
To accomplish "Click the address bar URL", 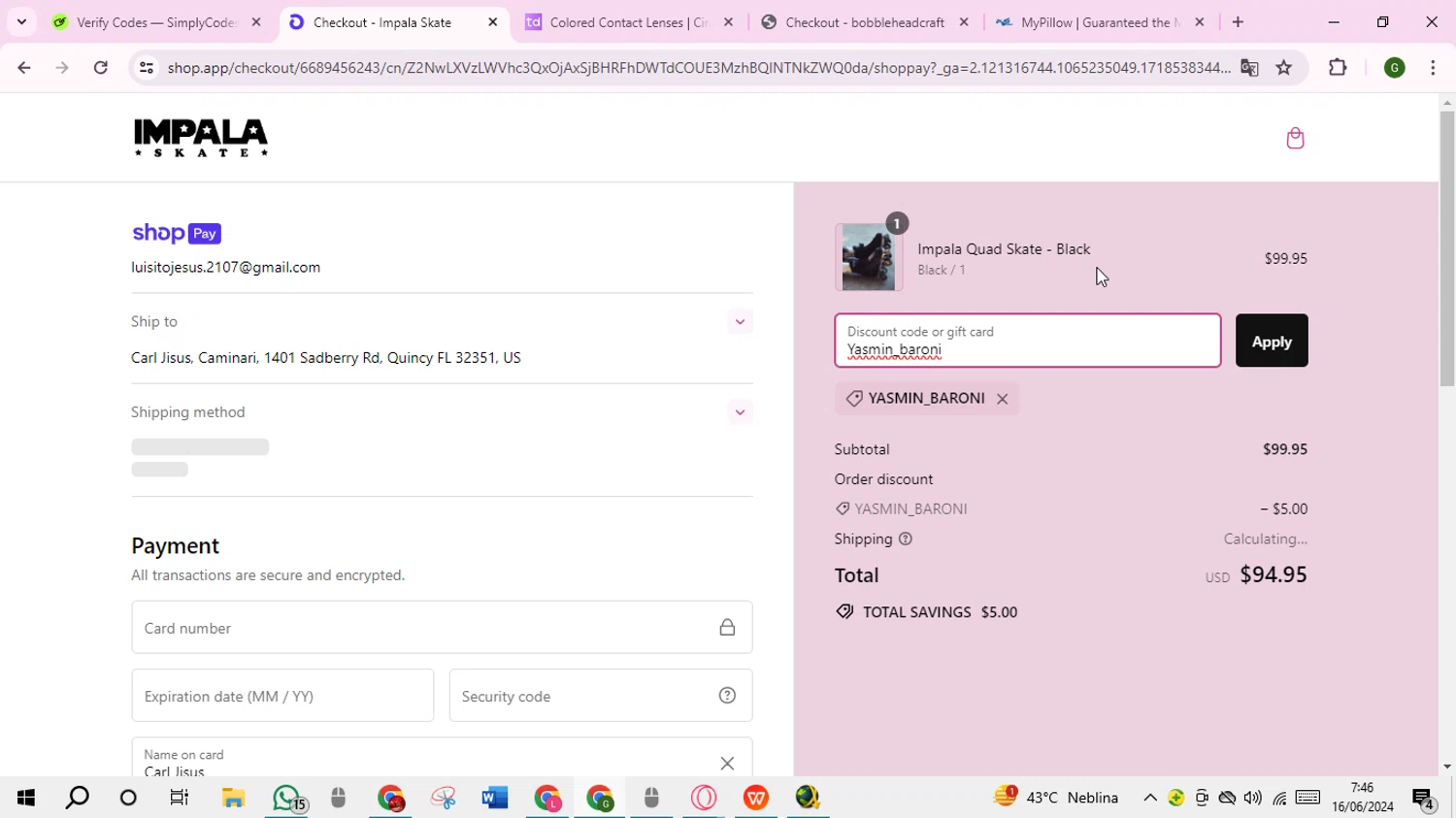I will coord(698,68).
